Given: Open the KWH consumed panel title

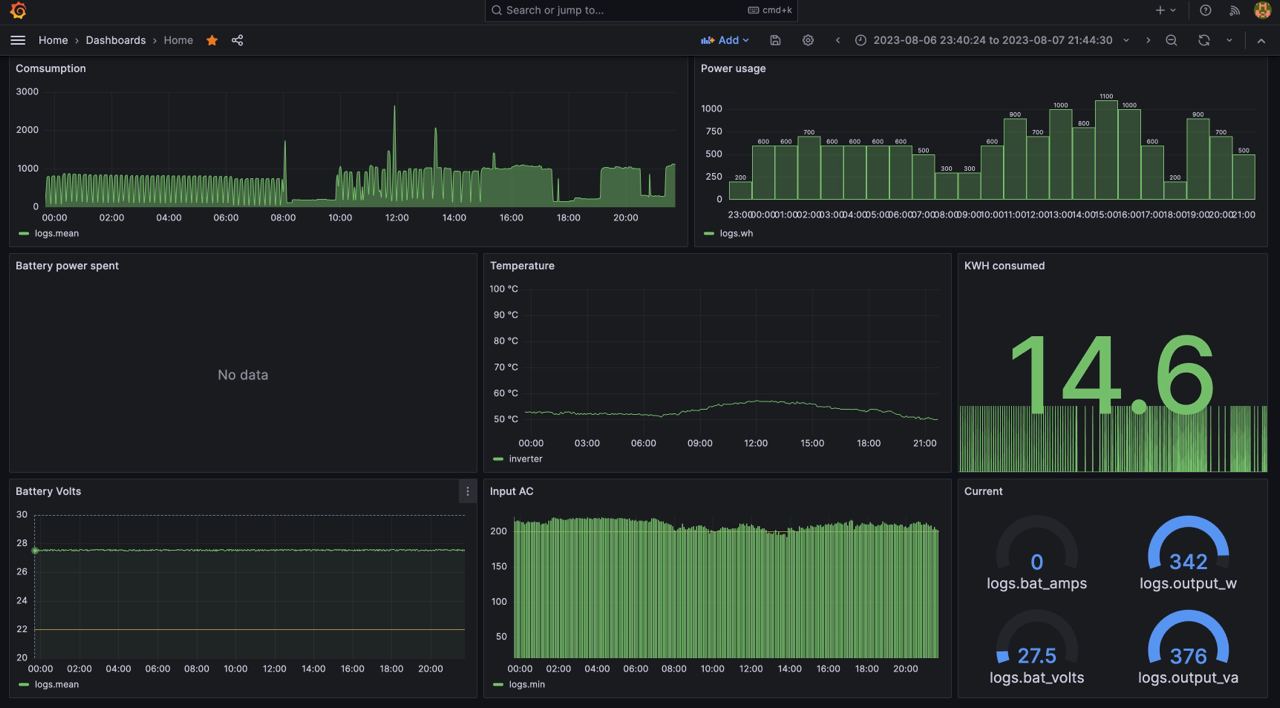Looking at the screenshot, I should [x=1004, y=266].
